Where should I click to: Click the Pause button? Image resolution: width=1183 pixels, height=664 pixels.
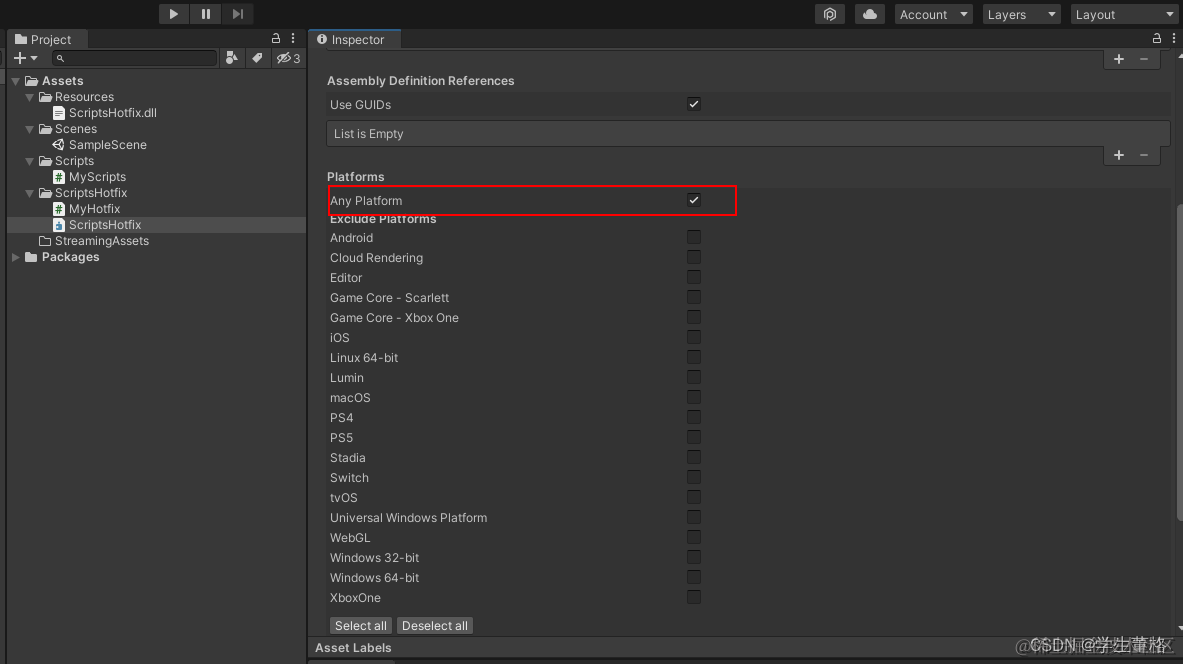coord(206,14)
